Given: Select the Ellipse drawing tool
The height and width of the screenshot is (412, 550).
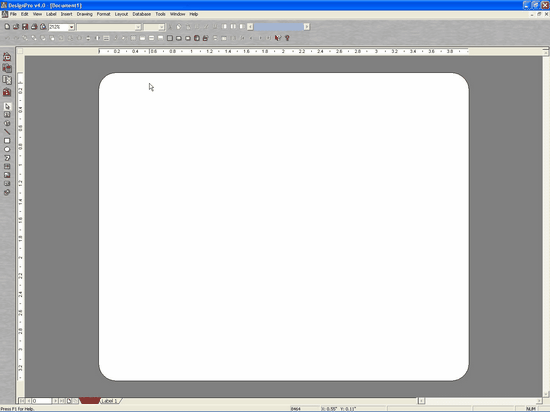Looking at the screenshot, I should 7,149.
